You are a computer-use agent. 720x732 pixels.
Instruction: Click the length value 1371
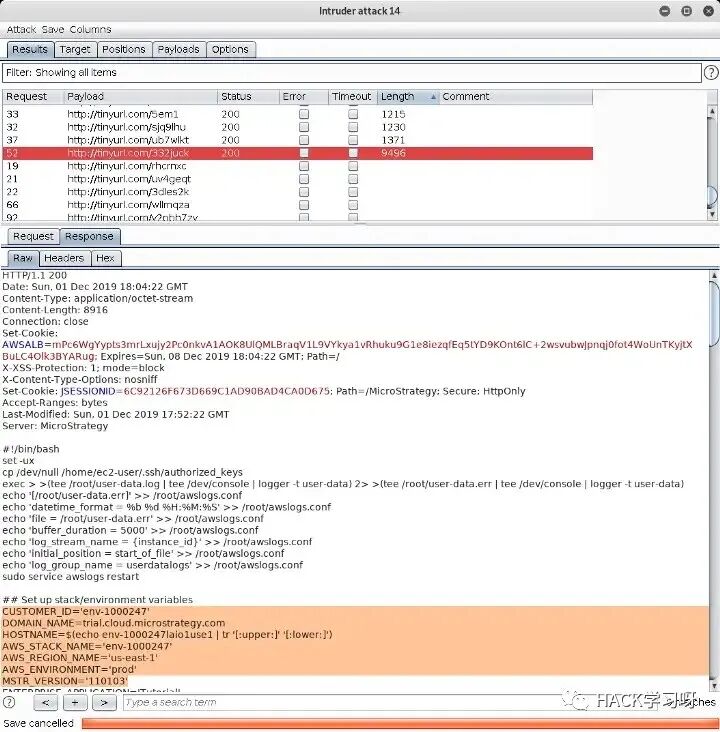coord(393,140)
